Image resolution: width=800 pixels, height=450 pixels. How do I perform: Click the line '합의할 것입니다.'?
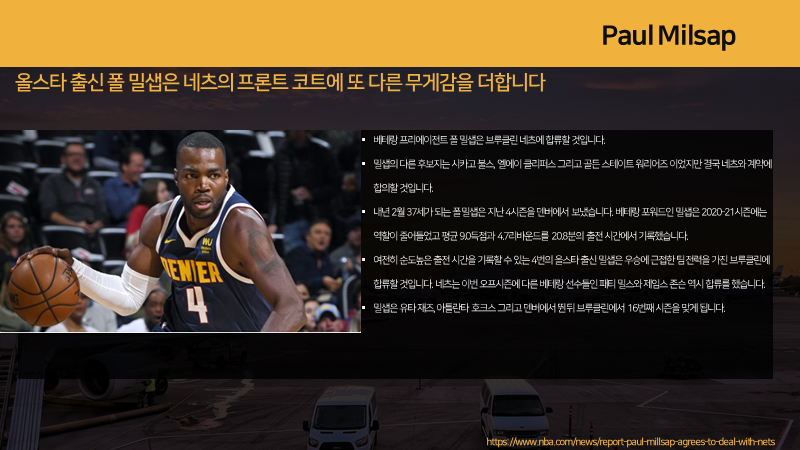pos(403,188)
